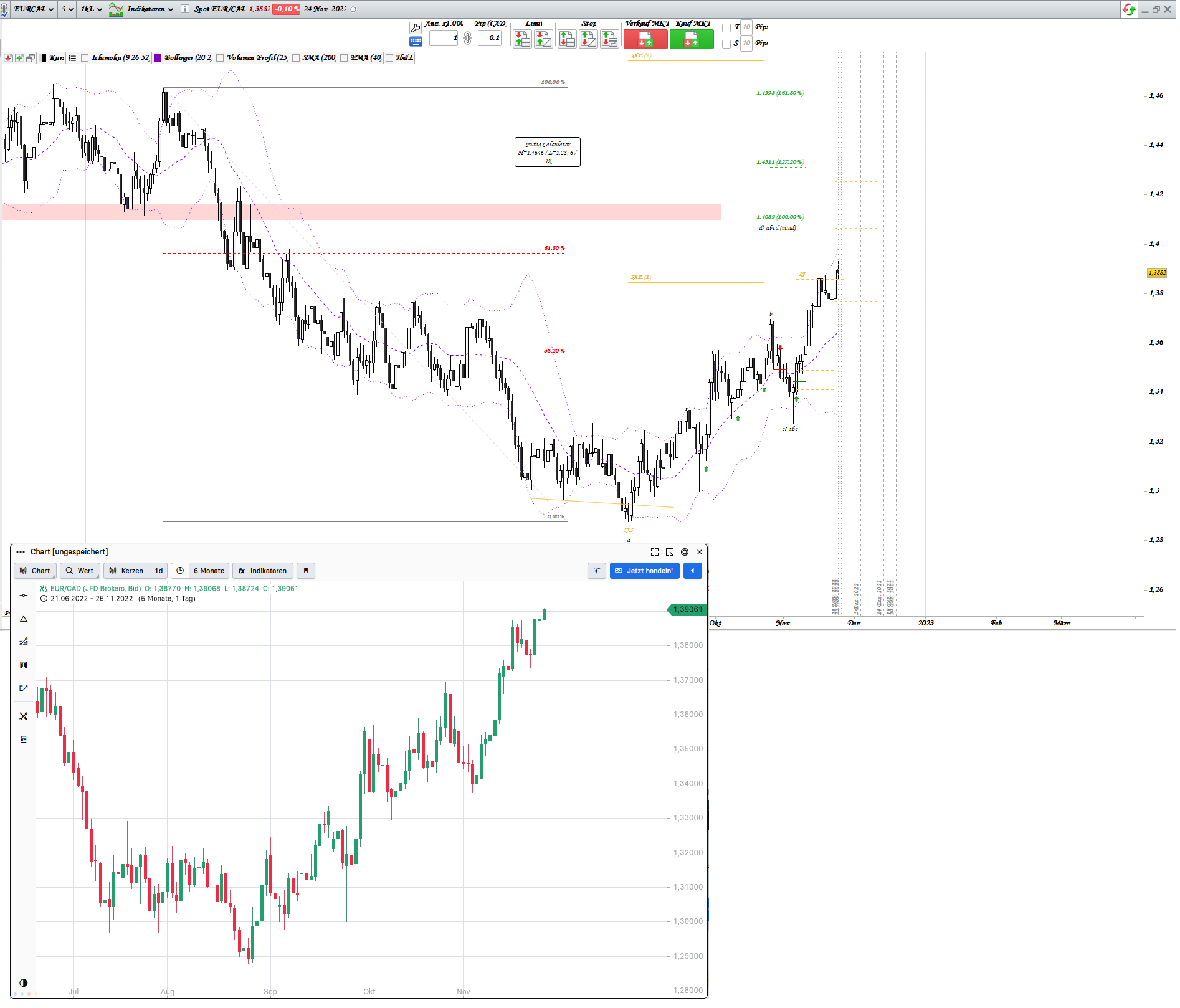Click the link/anchor icon beside the EURCAD symbol selector

pos(5,9)
